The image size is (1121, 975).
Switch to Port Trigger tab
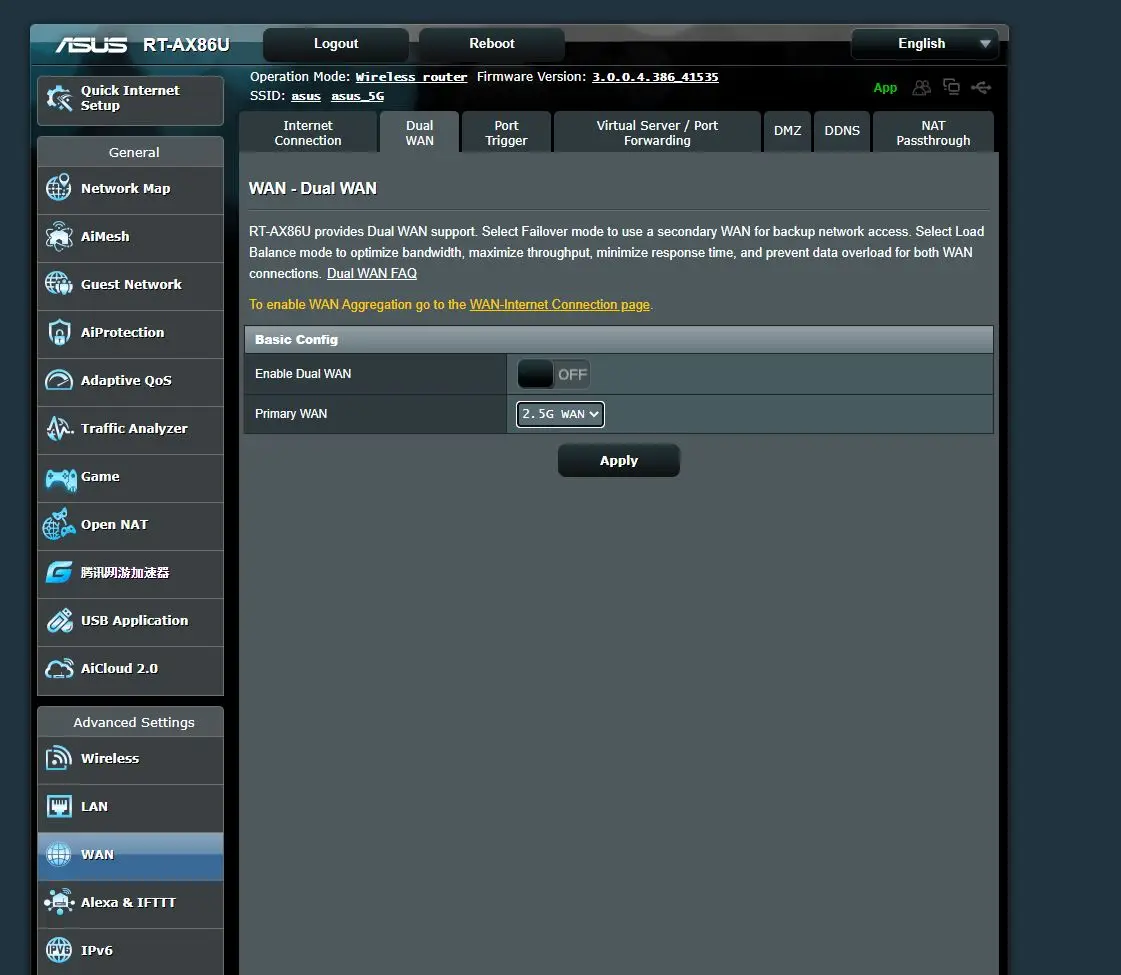[506, 132]
